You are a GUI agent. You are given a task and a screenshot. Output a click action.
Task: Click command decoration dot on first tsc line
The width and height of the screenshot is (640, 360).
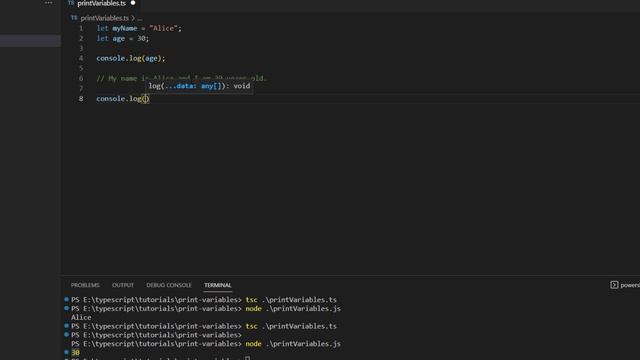[66, 299]
